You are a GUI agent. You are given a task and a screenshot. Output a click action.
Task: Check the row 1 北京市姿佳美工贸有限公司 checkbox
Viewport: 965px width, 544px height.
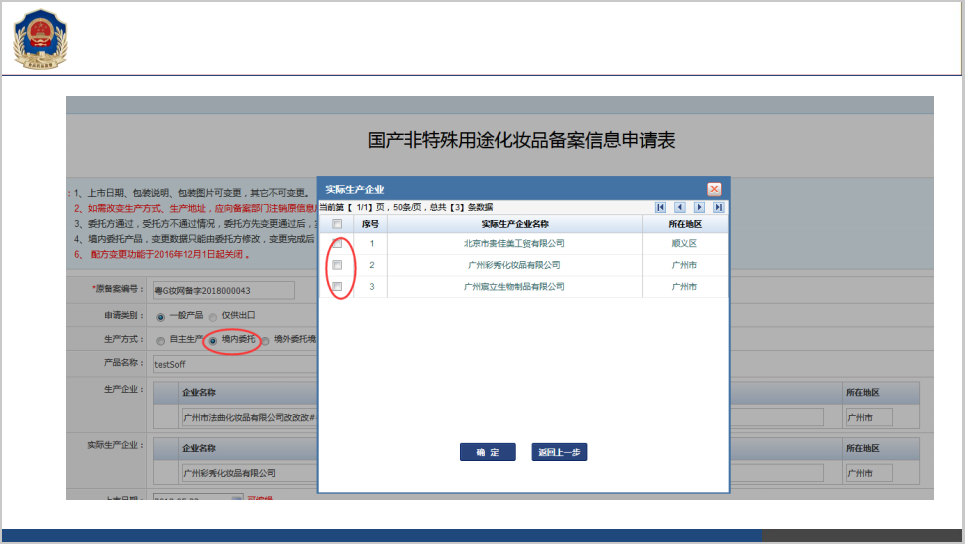pos(337,243)
